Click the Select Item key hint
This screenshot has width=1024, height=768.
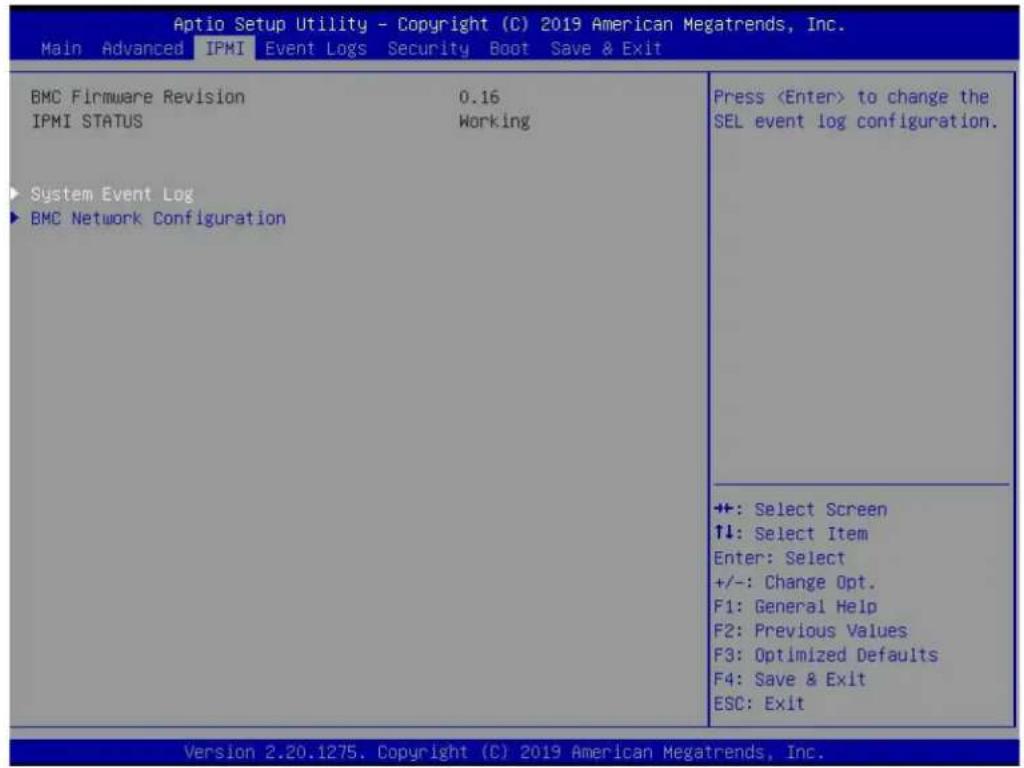(791, 534)
